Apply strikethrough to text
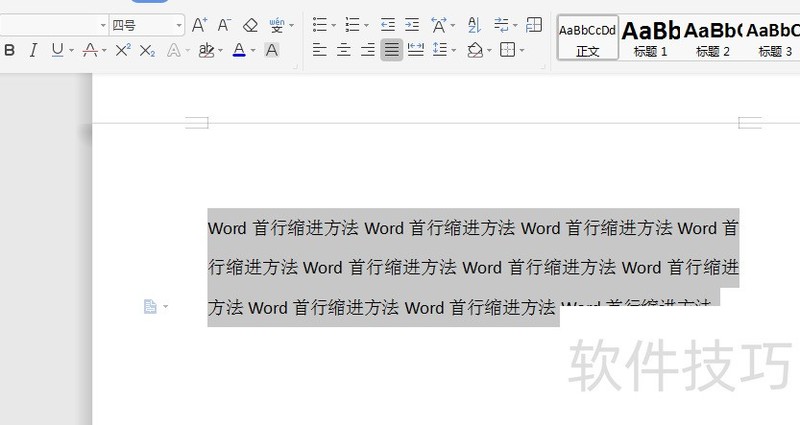The width and height of the screenshot is (800, 425). [x=90, y=50]
